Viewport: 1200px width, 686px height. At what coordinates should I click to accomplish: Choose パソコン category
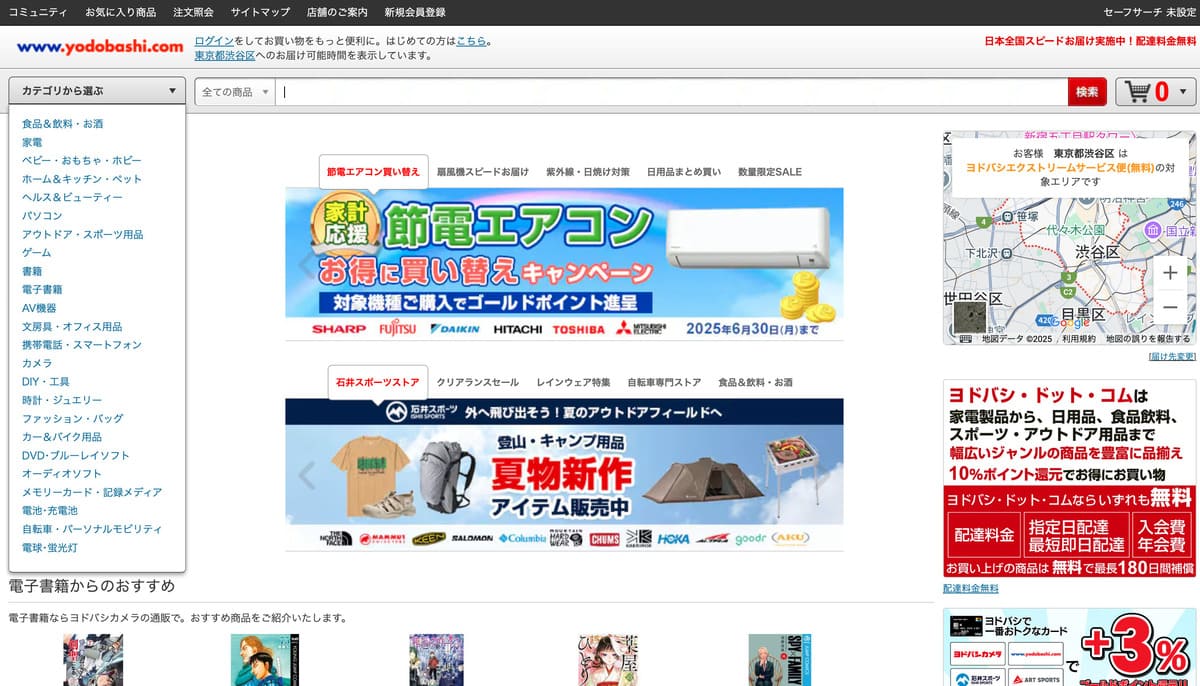[42, 216]
